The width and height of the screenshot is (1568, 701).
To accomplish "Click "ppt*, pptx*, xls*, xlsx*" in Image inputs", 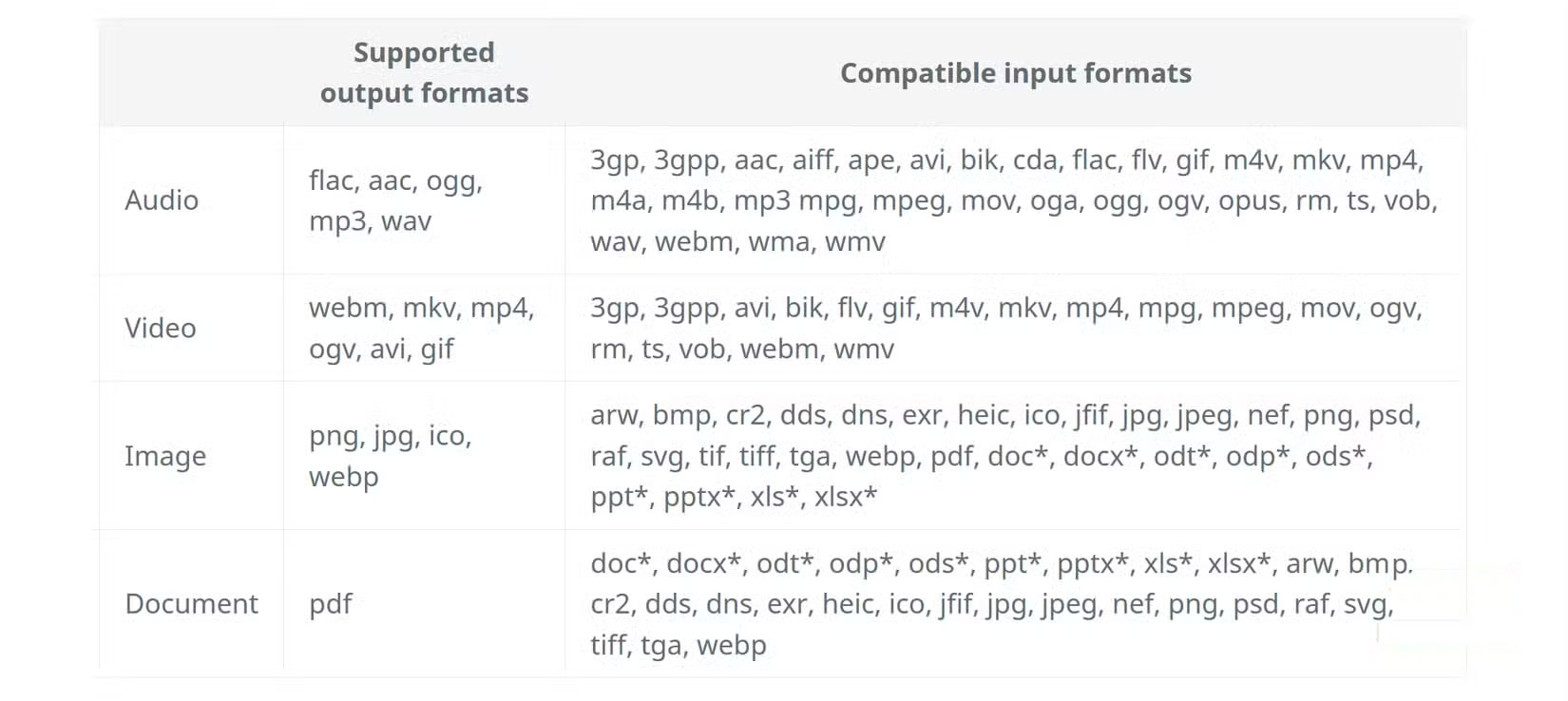I will [734, 497].
